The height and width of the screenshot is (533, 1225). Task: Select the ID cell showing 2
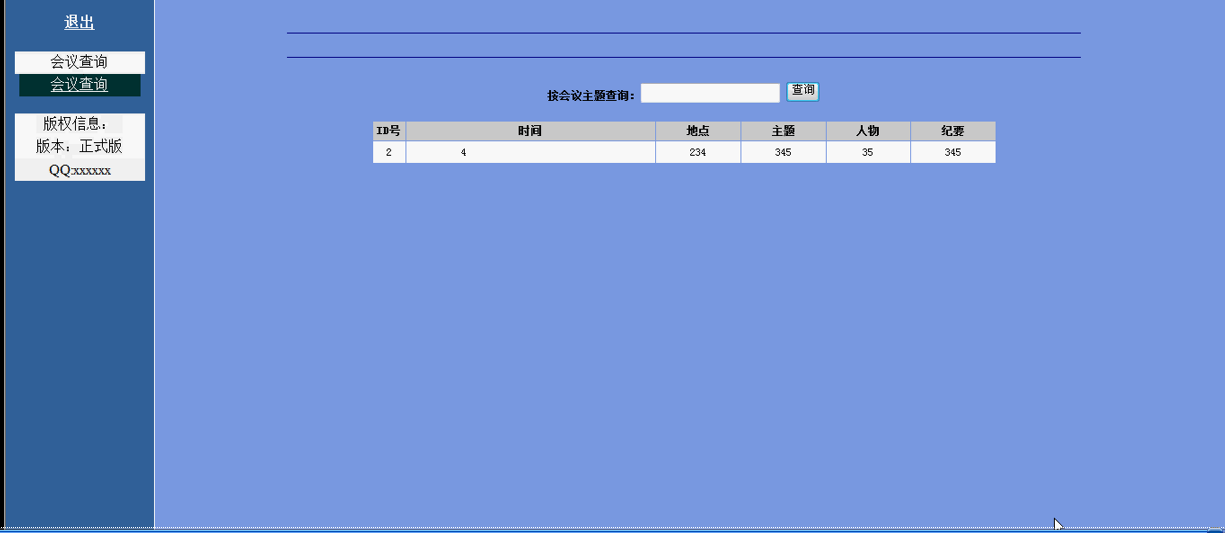389,152
